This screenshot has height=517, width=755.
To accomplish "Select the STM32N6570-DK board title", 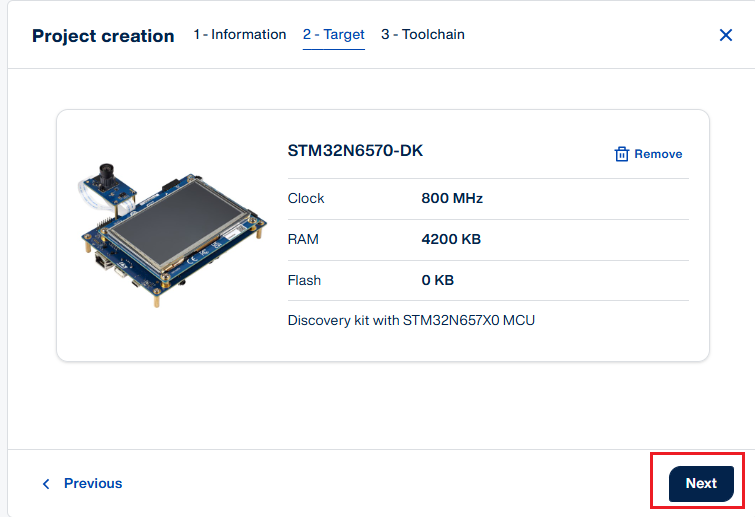I will [x=355, y=151].
